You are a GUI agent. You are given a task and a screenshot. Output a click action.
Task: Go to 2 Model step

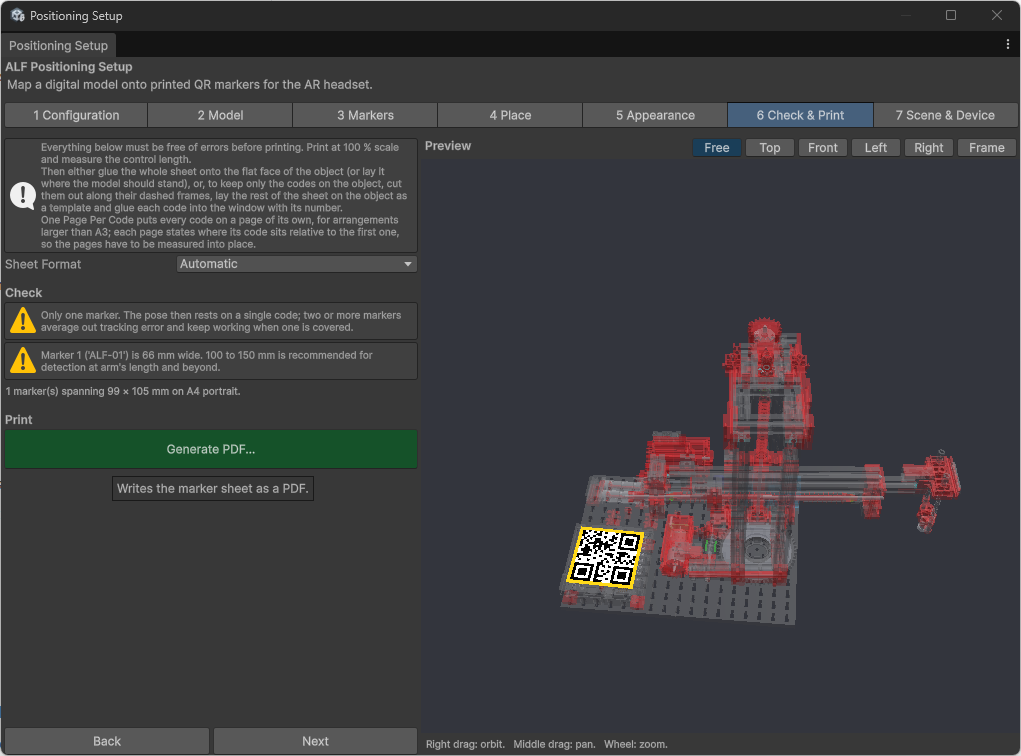[220, 115]
